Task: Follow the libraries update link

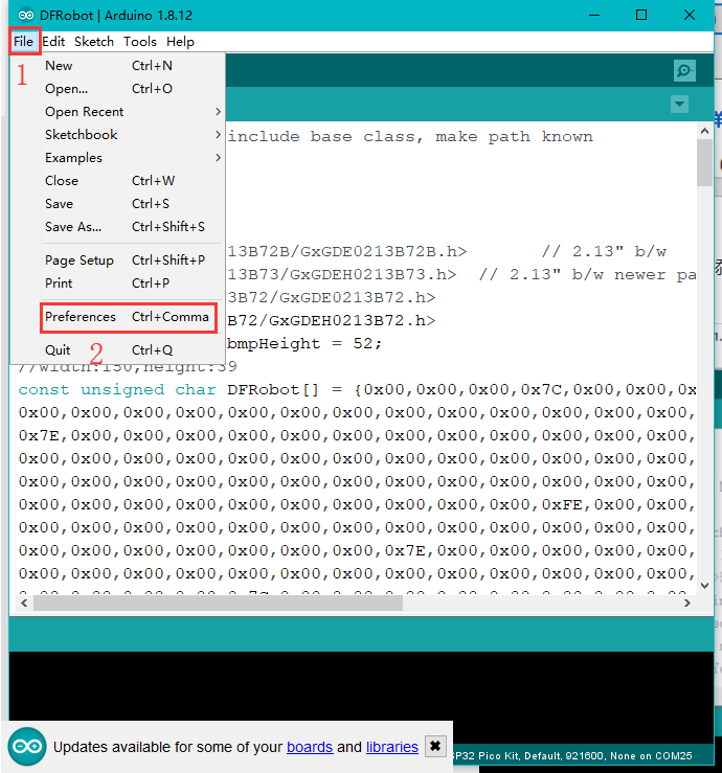Action: 392,747
